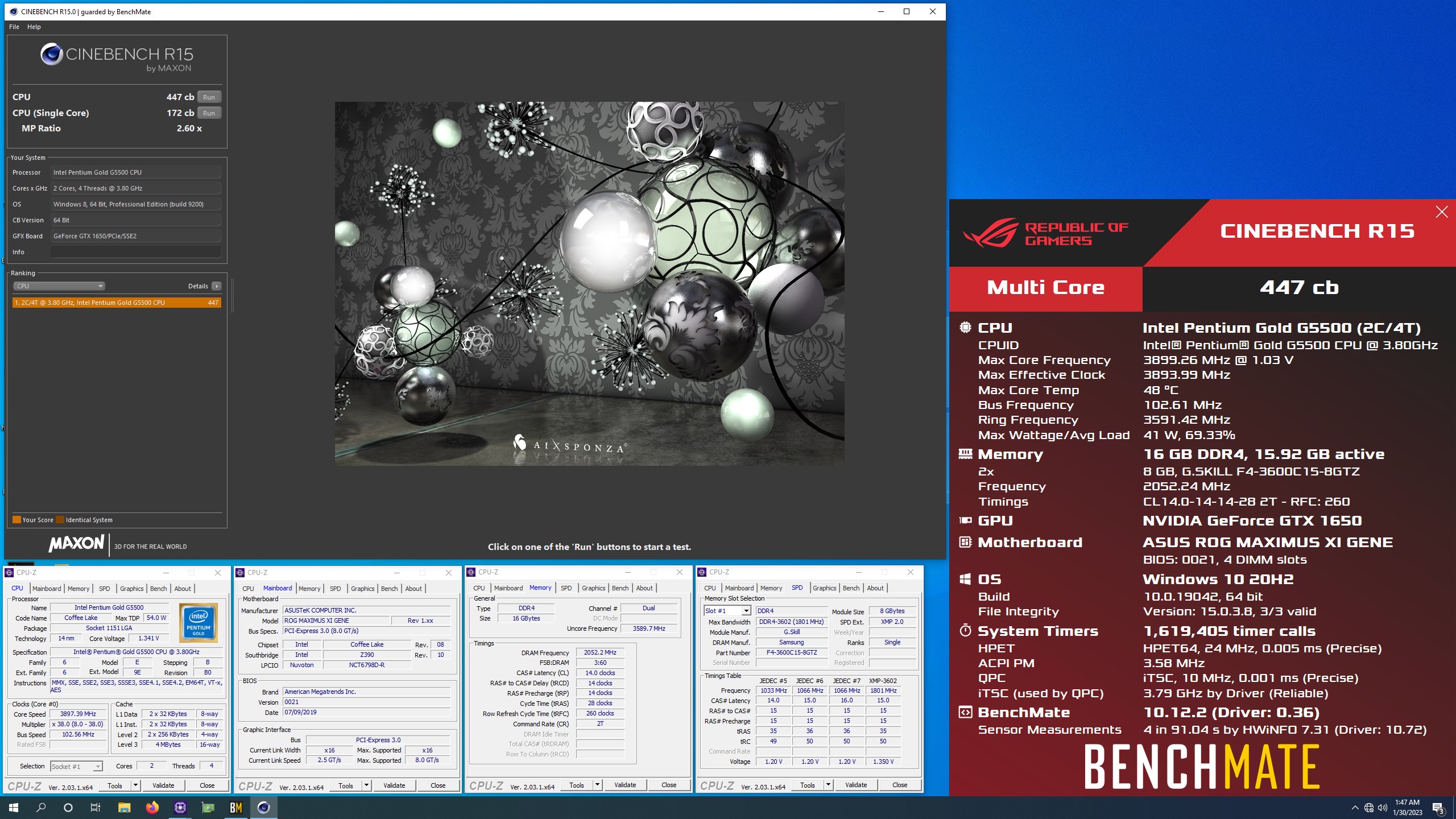Screen dimensions: 1456x819
Task: Select the DRAM Frequency 2052.2 MHz field
Action: click(600, 652)
